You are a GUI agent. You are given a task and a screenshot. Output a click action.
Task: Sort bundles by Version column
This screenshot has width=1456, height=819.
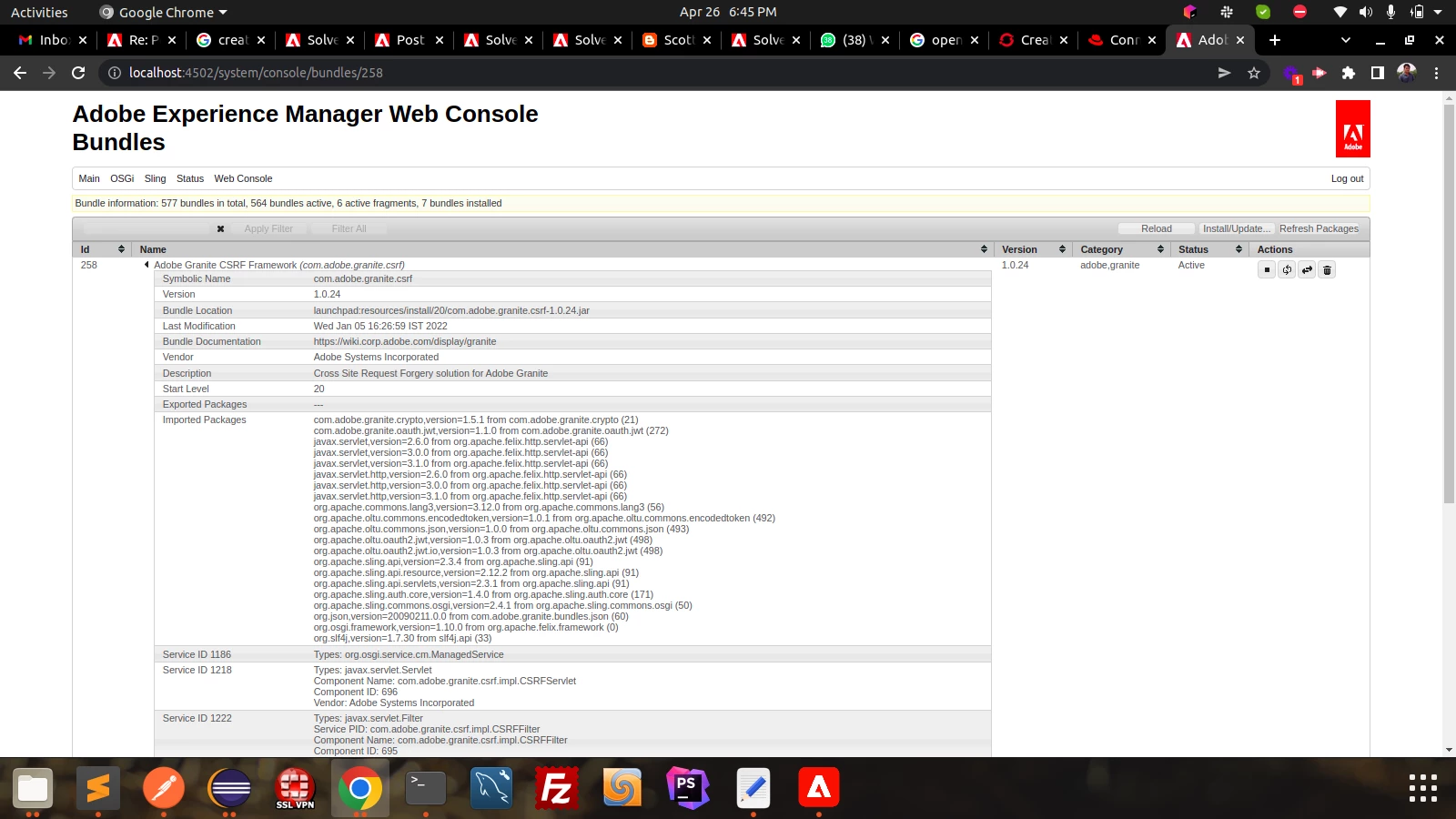[x=1062, y=249]
